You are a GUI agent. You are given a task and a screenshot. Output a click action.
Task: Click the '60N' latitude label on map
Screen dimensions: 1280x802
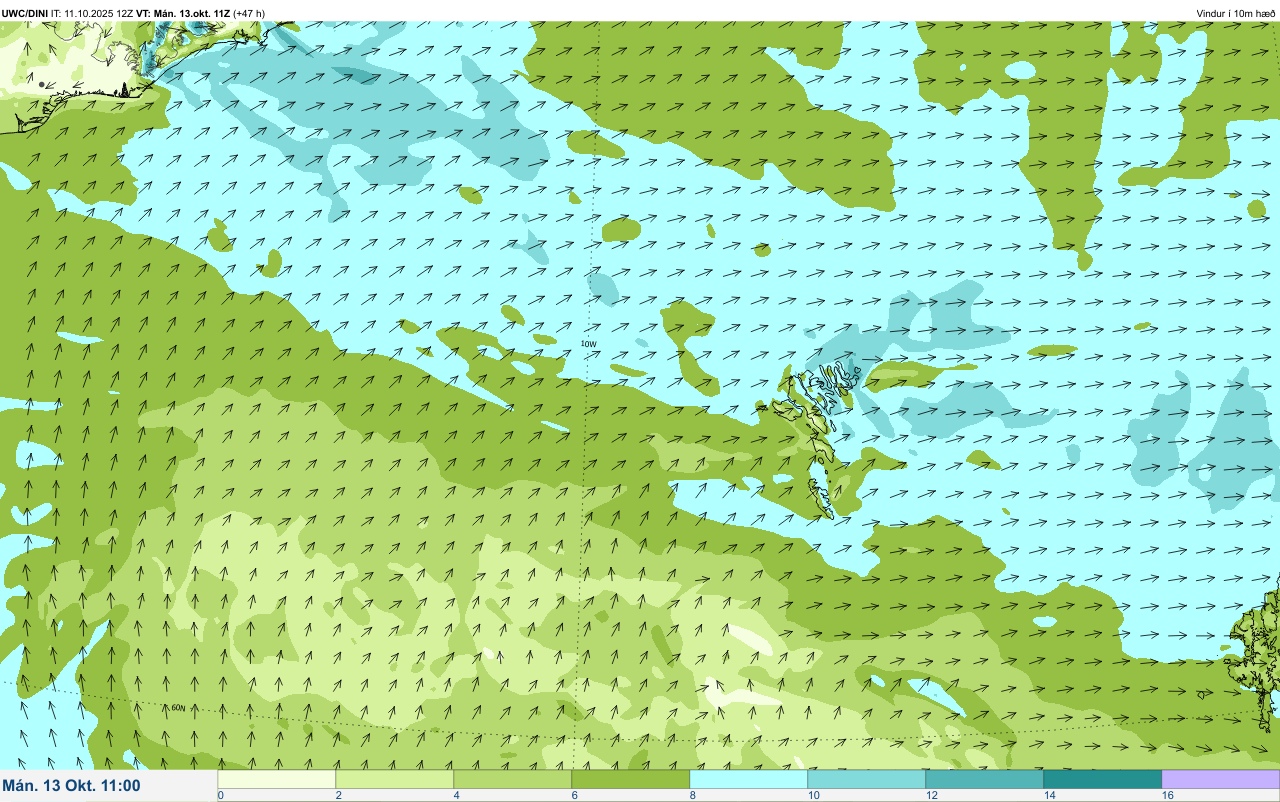point(178,708)
